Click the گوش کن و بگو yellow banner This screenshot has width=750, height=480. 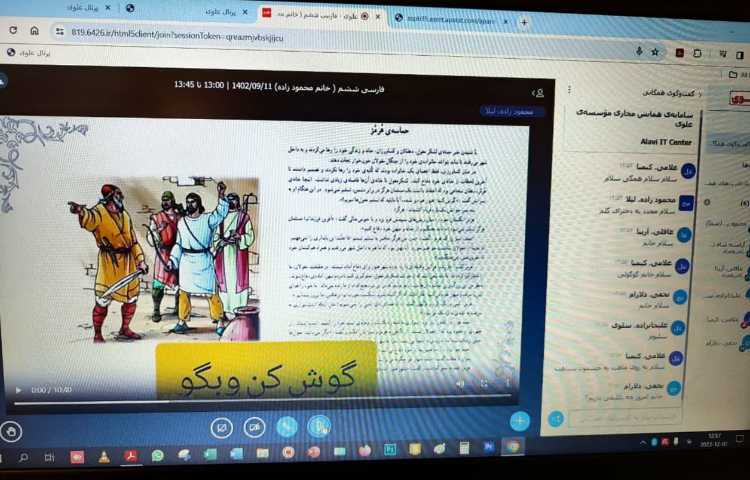pos(266,370)
